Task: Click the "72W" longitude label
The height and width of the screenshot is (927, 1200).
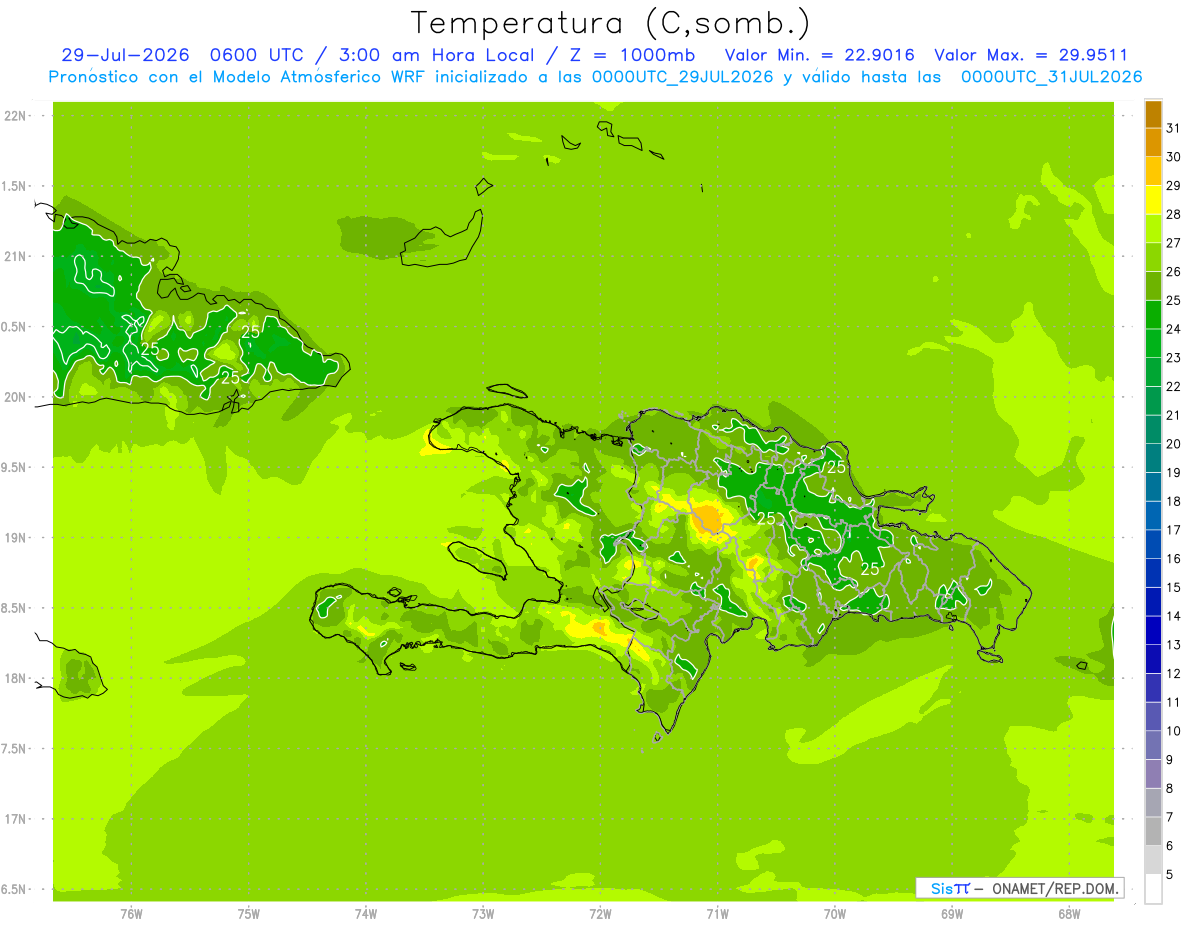Action: pyautogui.click(x=600, y=914)
